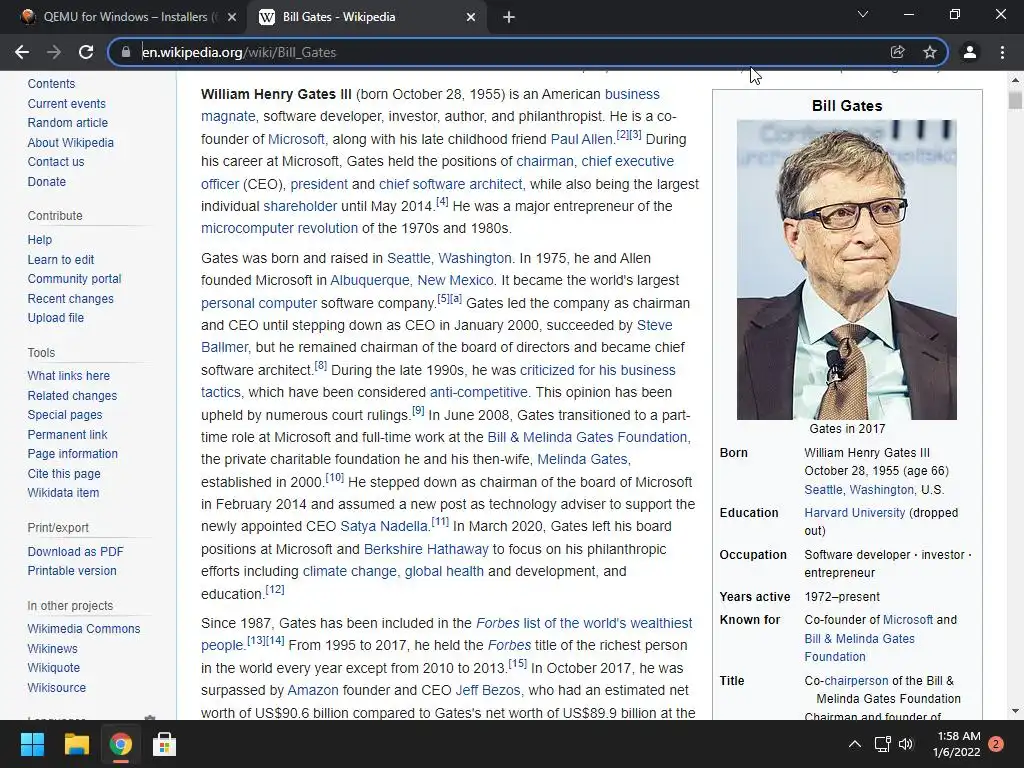Click the page scrollbar down arrow
The image size is (1024, 768).
1015,711
